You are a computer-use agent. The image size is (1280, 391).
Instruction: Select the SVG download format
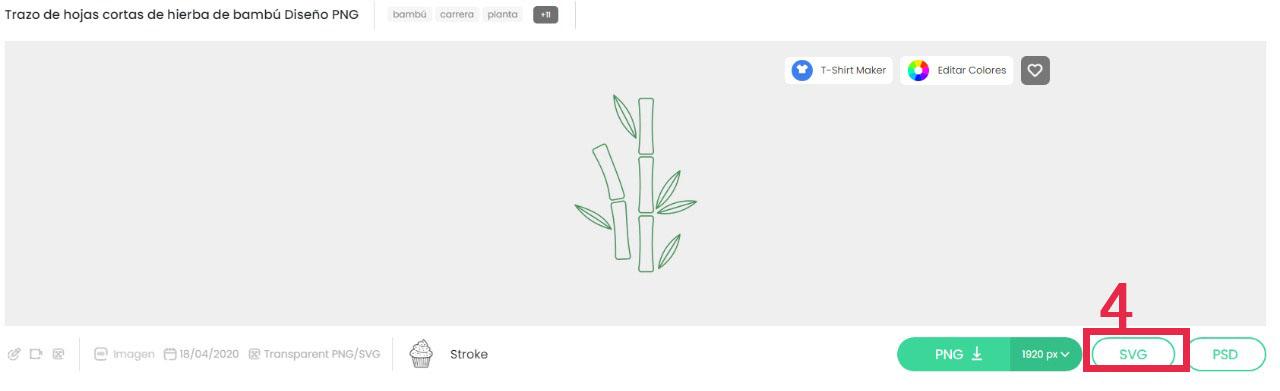click(1133, 354)
